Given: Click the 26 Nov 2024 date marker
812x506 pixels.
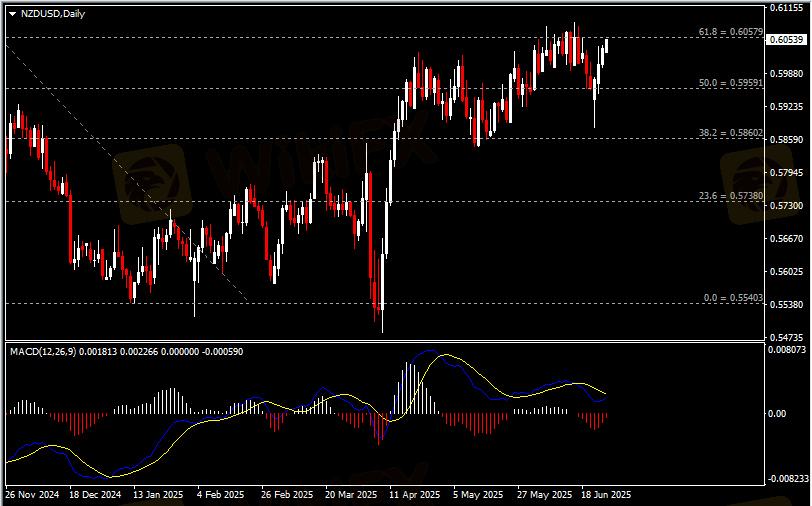Looking at the screenshot, I should pos(32,494).
